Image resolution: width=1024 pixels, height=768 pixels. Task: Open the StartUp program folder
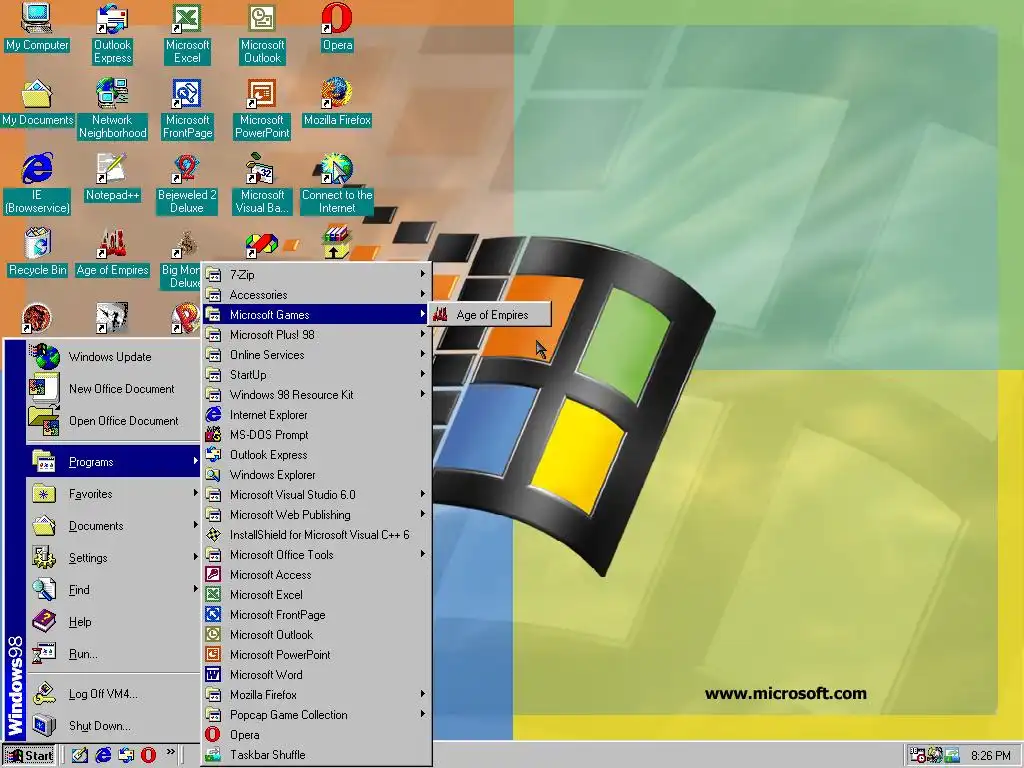click(x=317, y=375)
